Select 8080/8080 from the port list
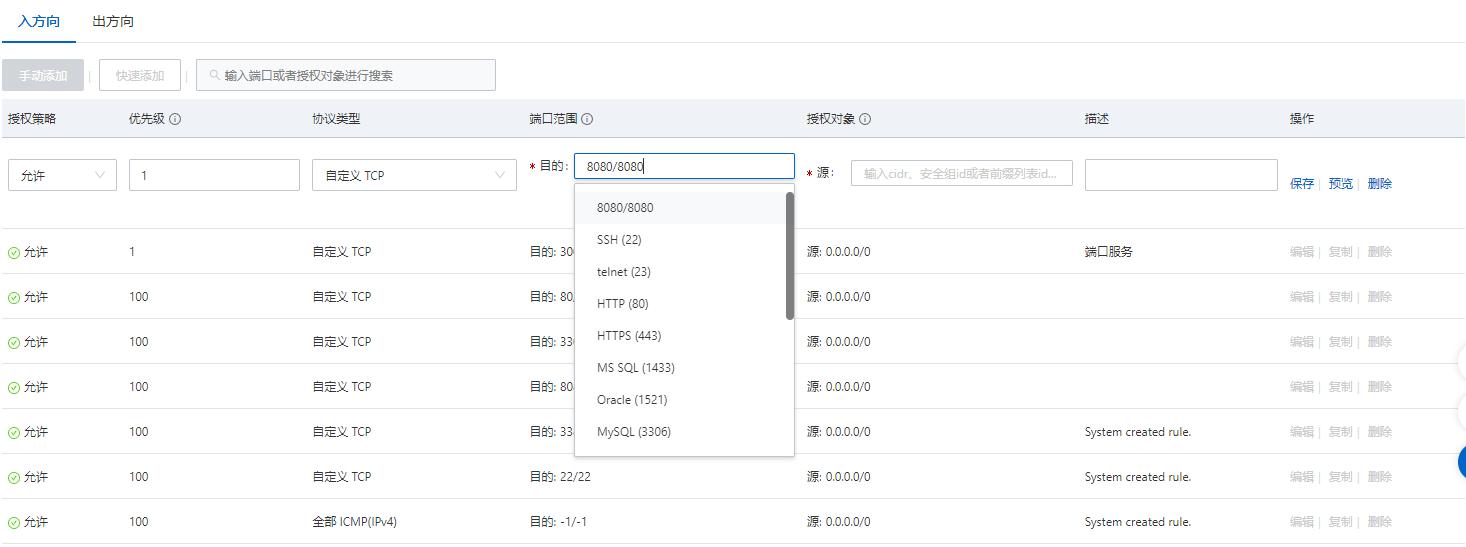This screenshot has height=547, width=1466. click(680, 208)
